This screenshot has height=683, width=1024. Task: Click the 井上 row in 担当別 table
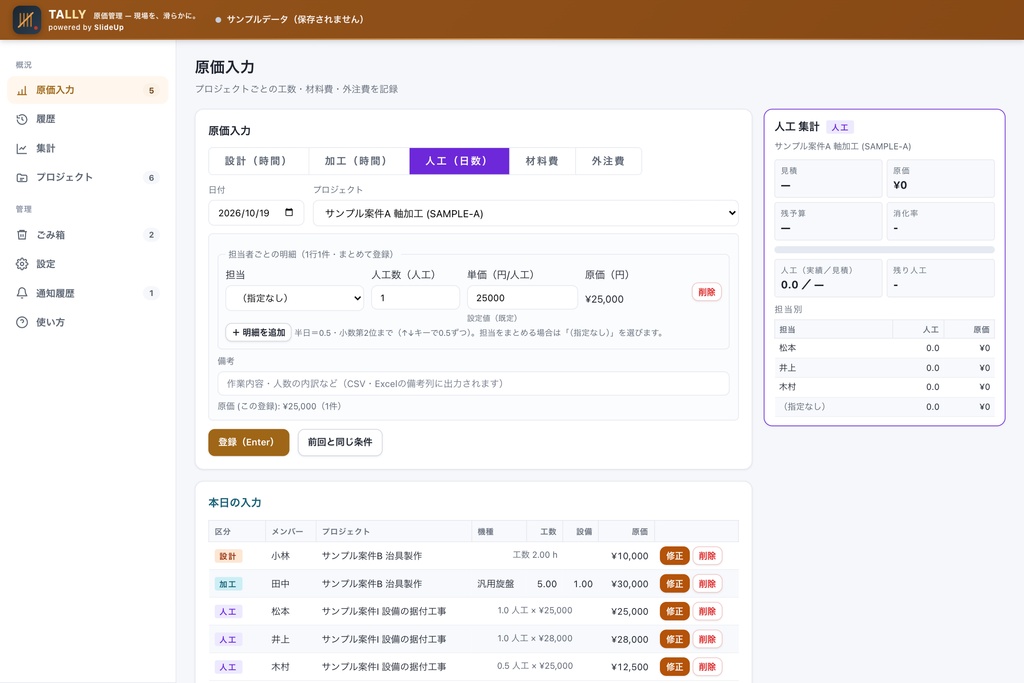pyautogui.click(x=884, y=368)
